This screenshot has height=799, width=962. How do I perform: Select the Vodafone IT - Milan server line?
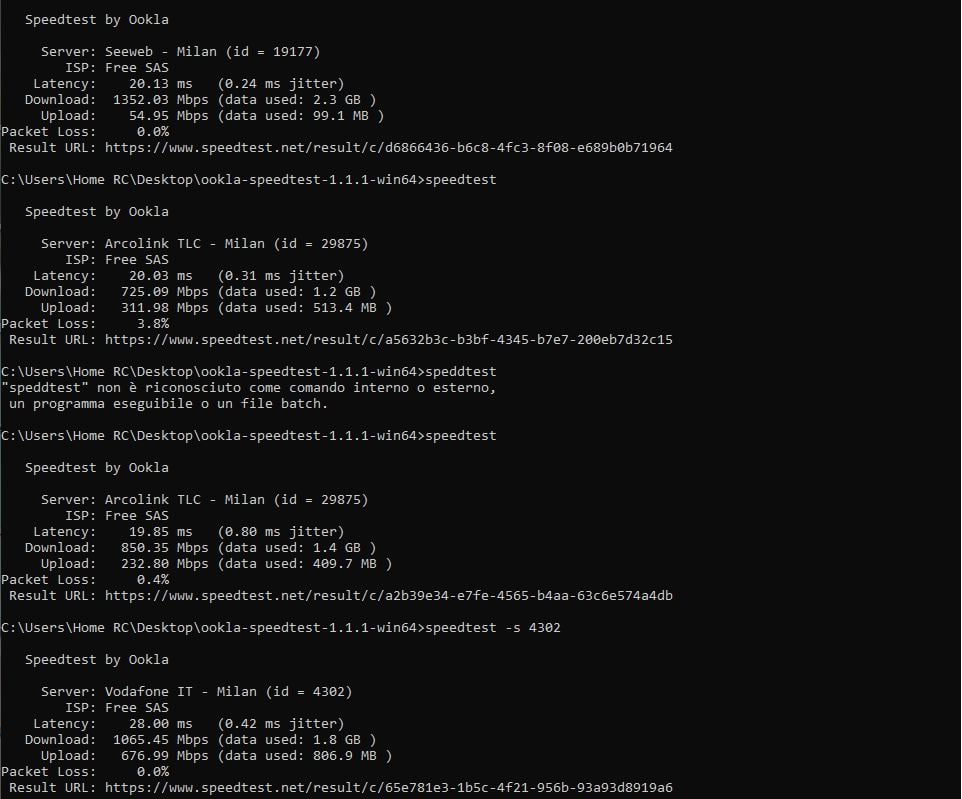(228, 692)
